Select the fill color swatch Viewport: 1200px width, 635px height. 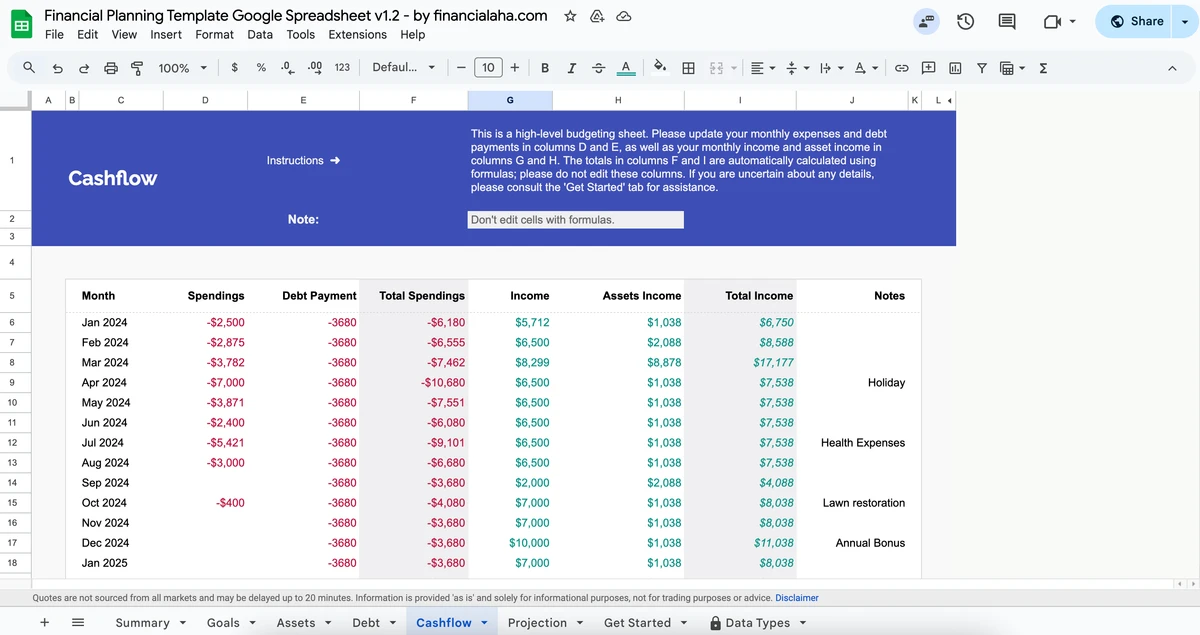click(x=659, y=67)
